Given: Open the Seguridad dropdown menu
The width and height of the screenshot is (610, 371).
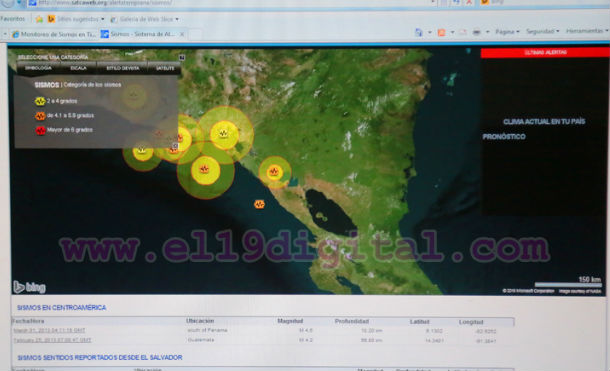Looking at the screenshot, I should [542, 31].
